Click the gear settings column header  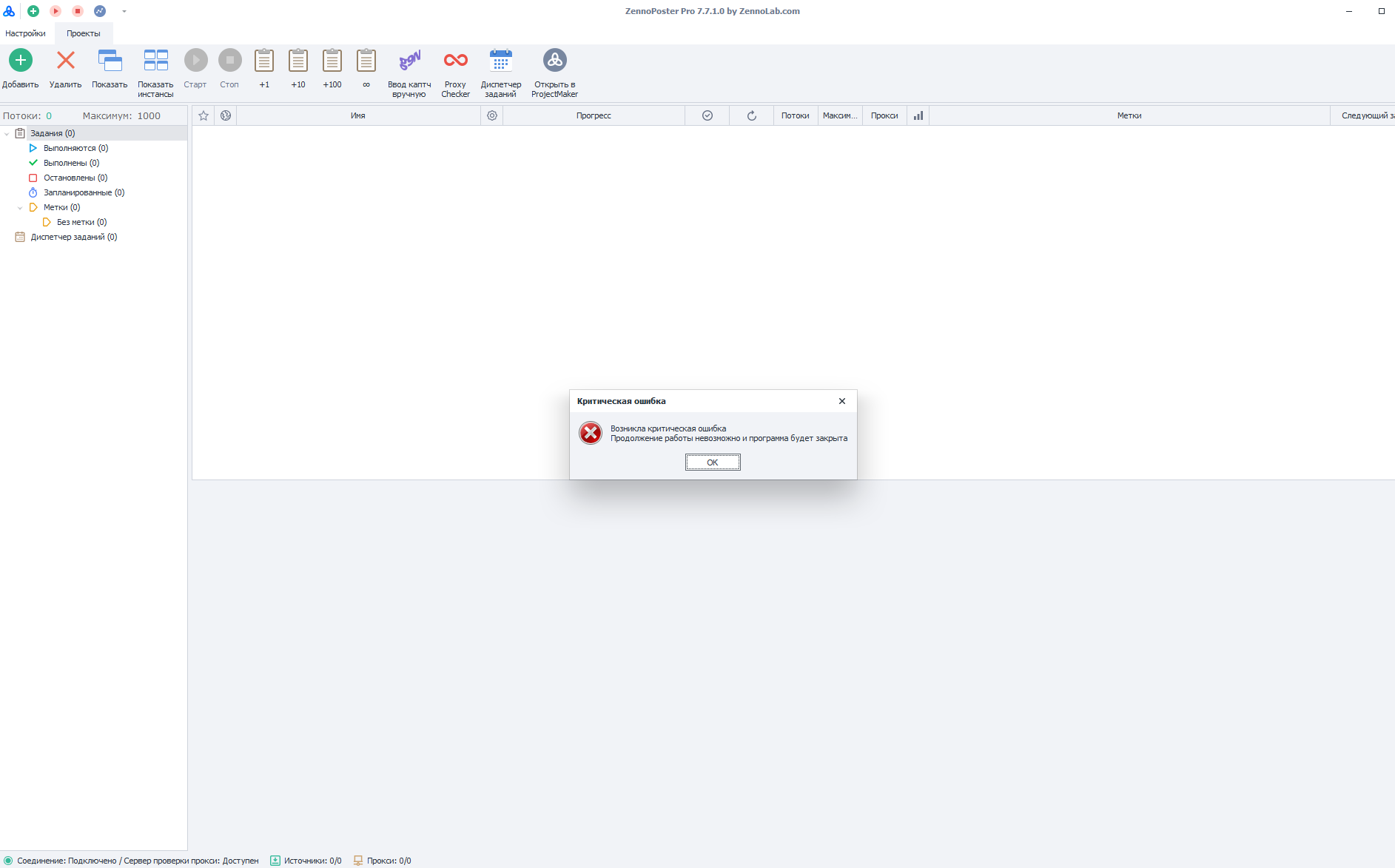click(492, 115)
